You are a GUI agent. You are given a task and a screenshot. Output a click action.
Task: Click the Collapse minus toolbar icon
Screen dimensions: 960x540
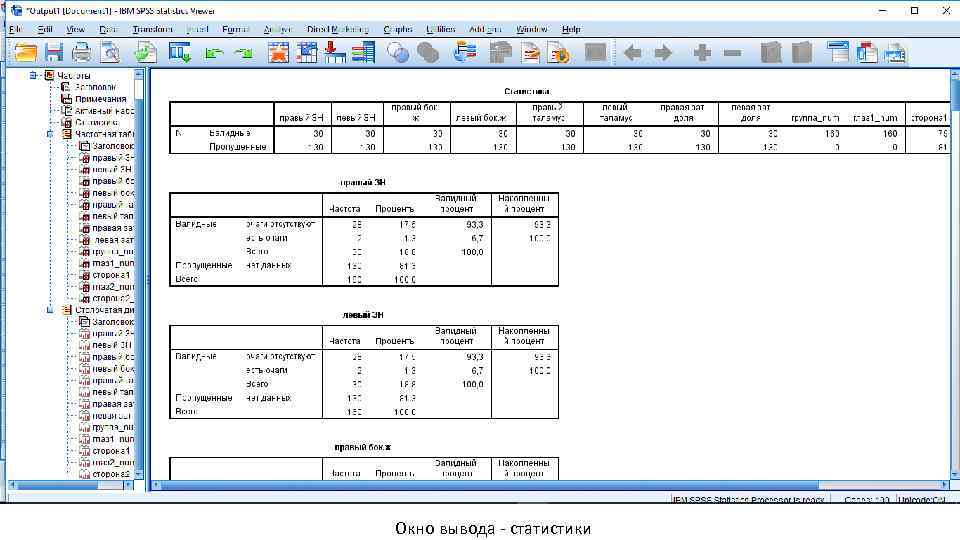[x=732, y=53]
